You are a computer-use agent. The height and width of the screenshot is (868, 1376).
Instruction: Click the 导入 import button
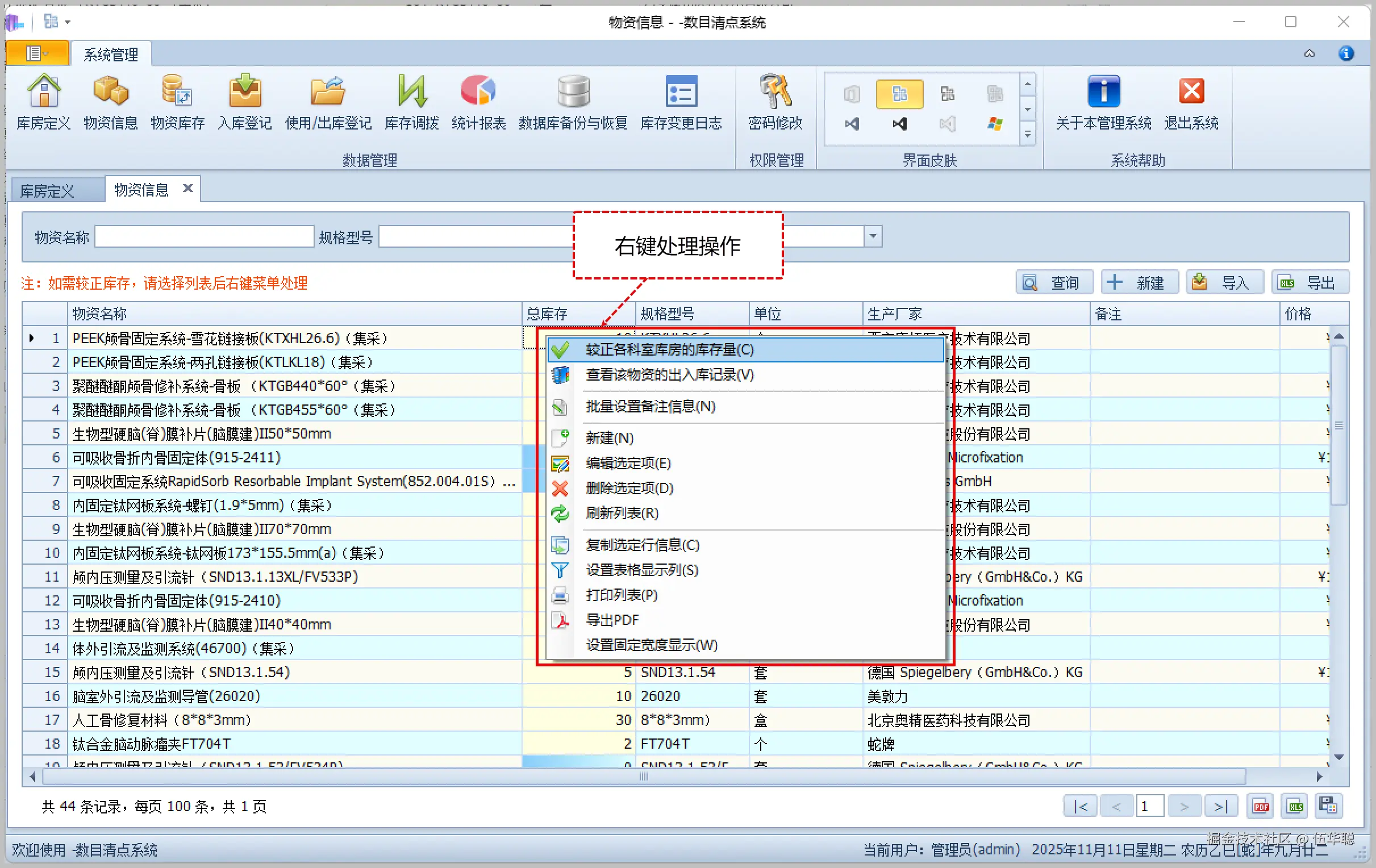tap(1225, 282)
